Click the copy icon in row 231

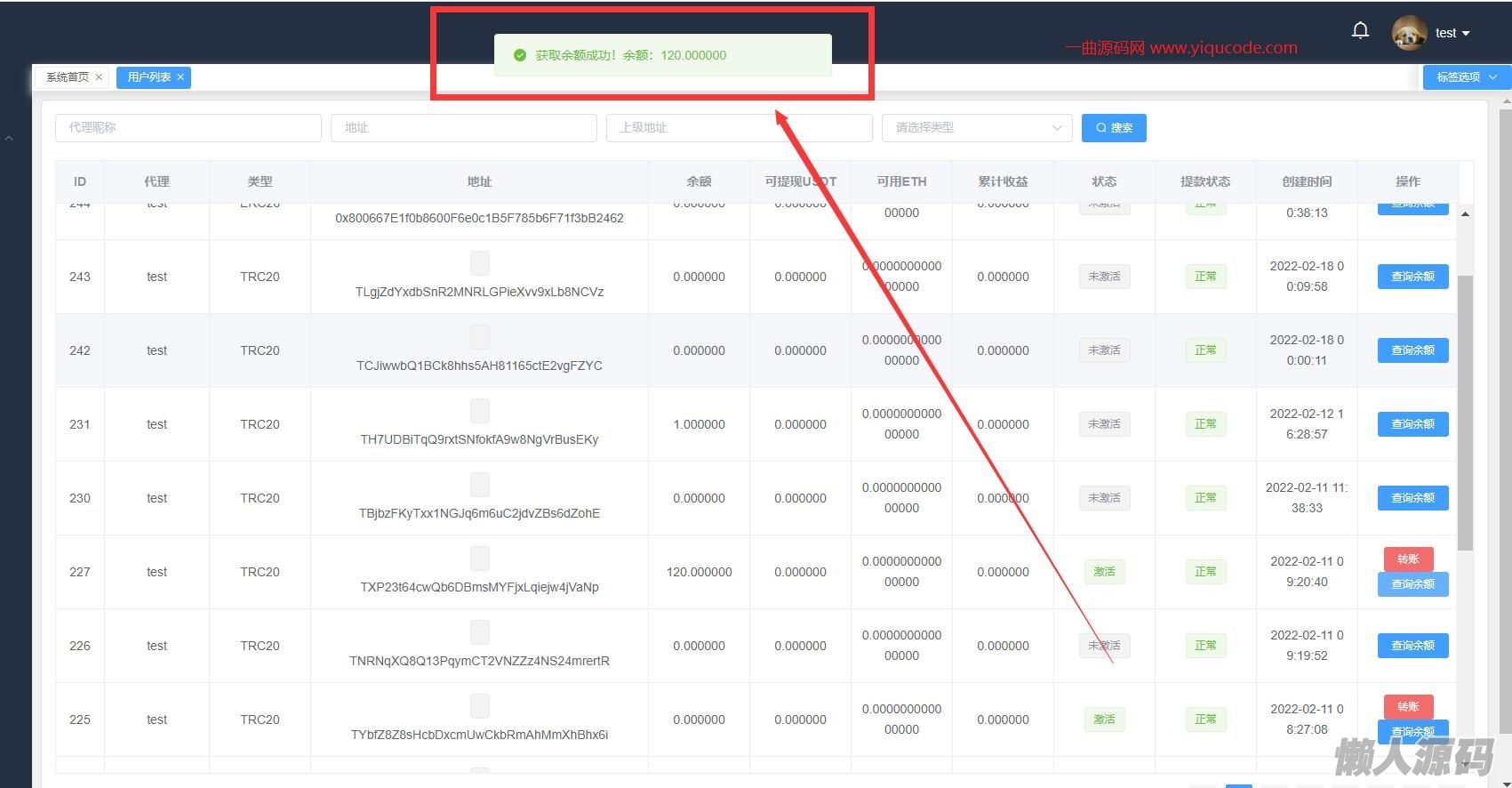click(479, 411)
